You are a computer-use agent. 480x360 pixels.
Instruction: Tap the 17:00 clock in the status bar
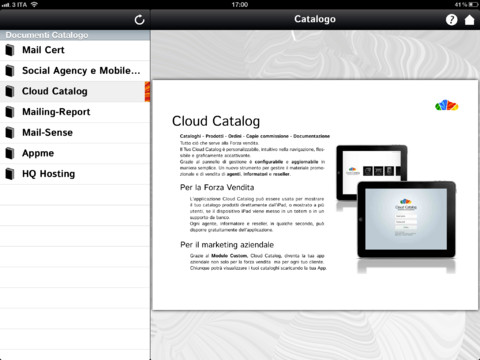240,5
